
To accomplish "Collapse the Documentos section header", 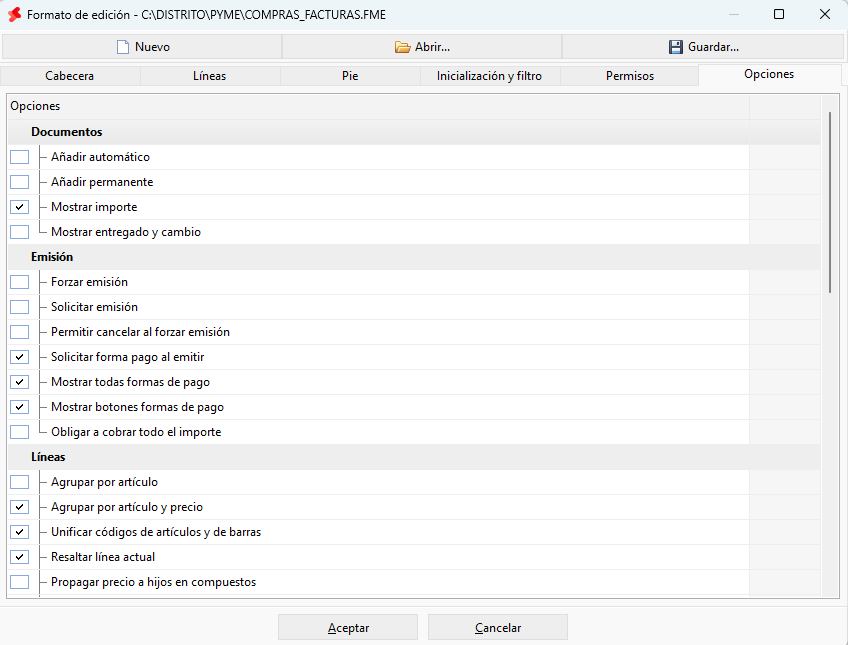I will pos(67,132).
